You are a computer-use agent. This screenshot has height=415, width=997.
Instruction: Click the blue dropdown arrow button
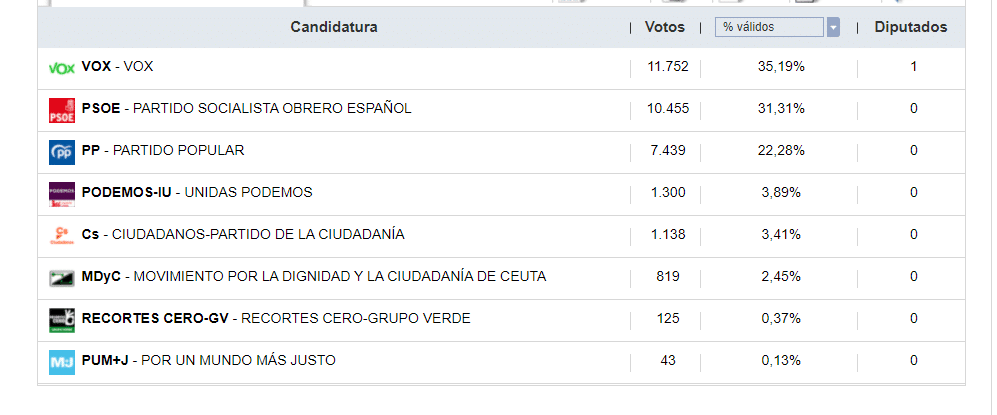click(x=833, y=27)
